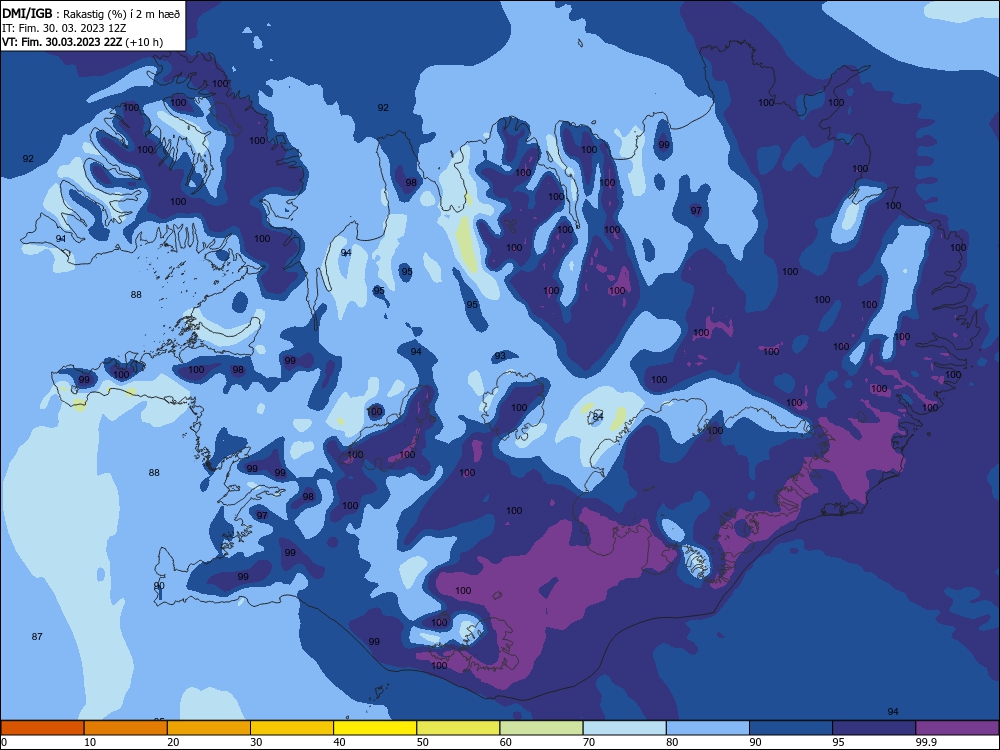The height and width of the screenshot is (750, 1000).
Task: Click the dark blue 90–95 legend swatch
Action: 791,728
